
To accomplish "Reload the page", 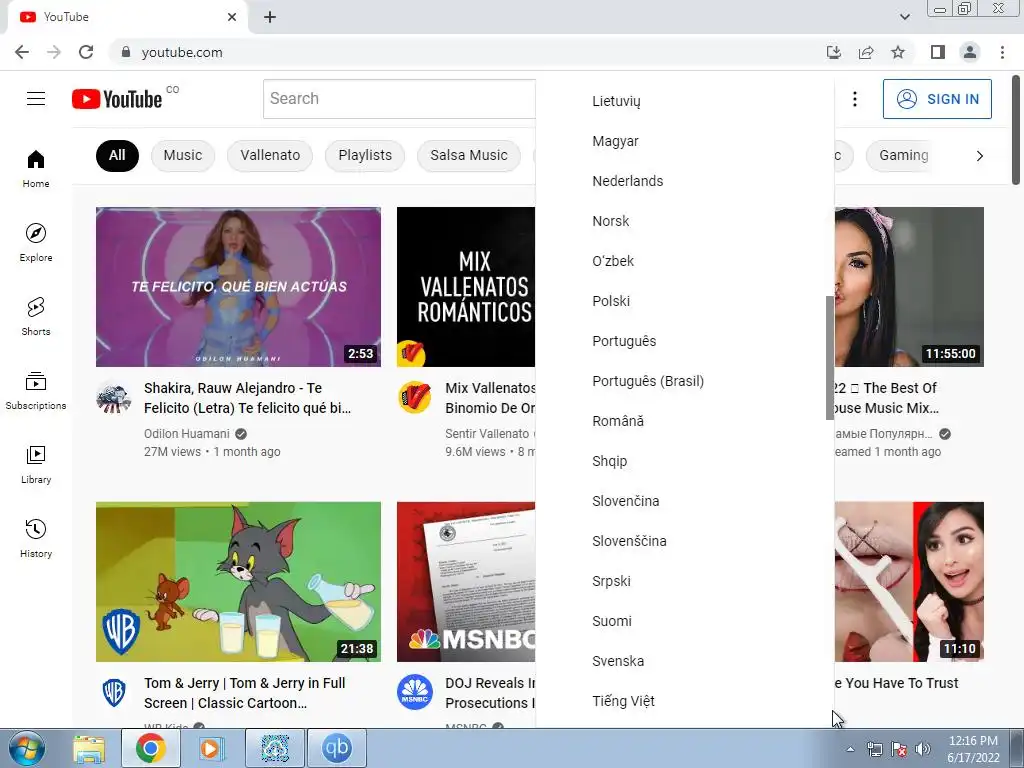I will click(86, 52).
